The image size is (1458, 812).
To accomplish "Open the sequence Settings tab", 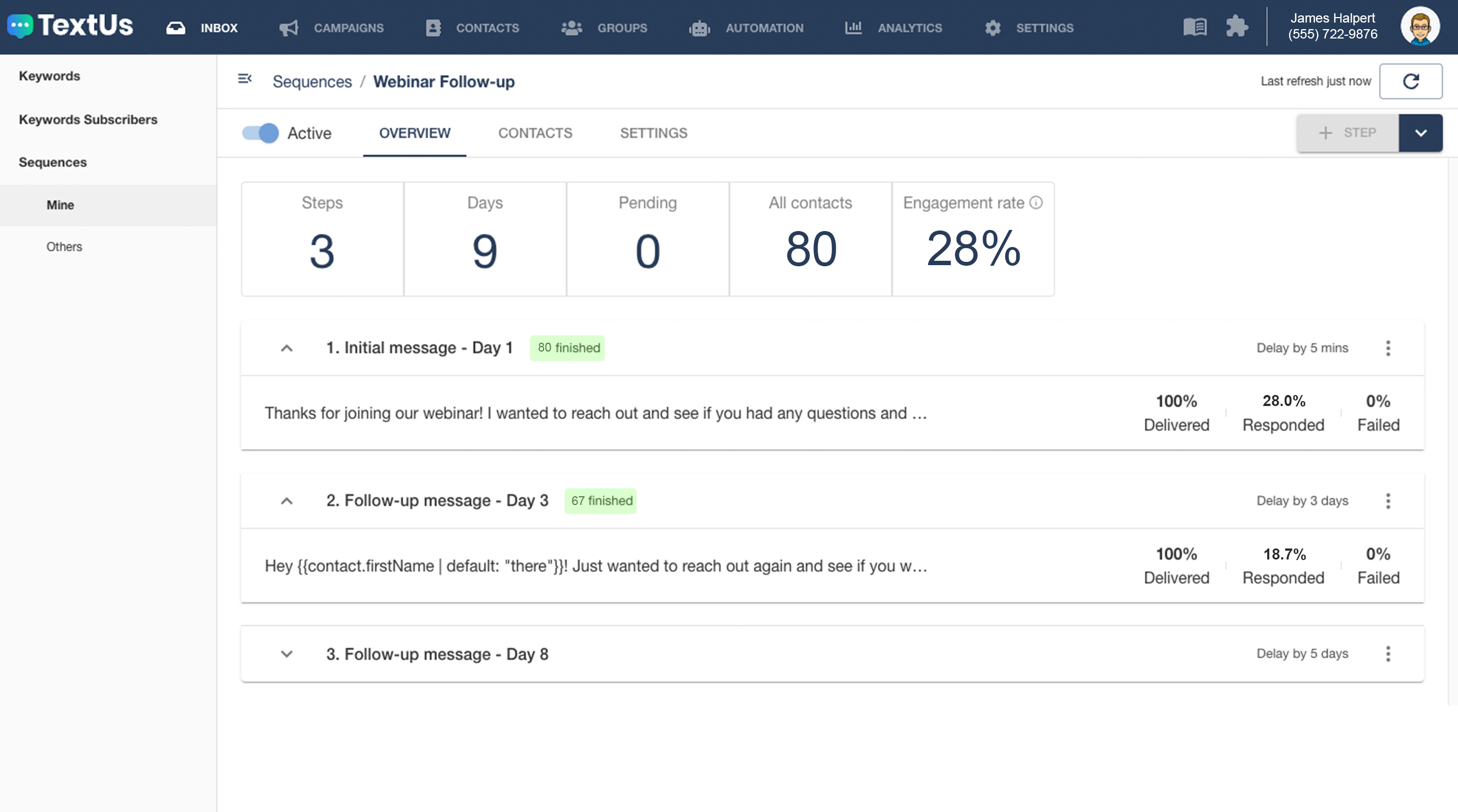I will [653, 133].
